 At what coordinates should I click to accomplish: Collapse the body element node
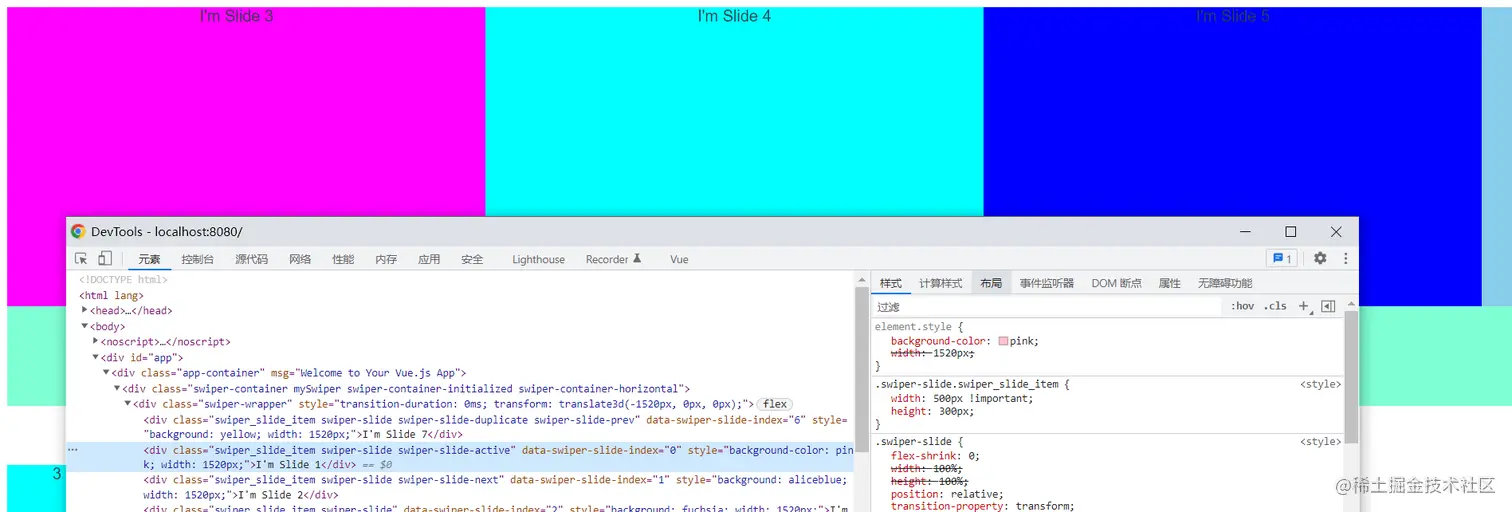(85, 326)
